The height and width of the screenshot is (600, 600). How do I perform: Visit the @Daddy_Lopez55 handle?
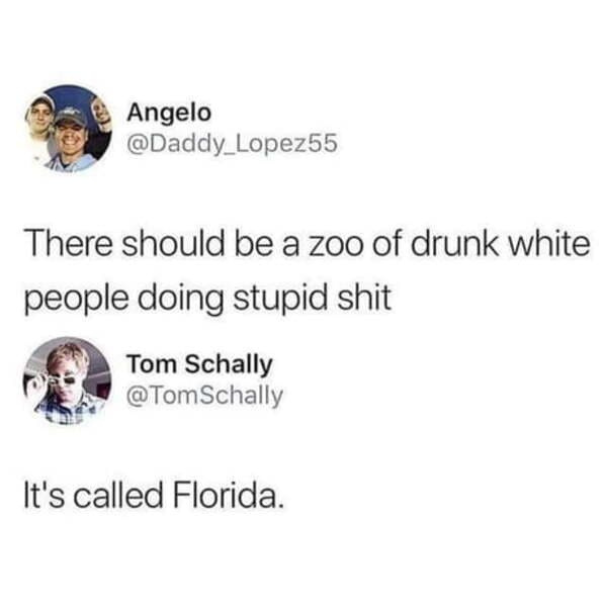pos(232,143)
